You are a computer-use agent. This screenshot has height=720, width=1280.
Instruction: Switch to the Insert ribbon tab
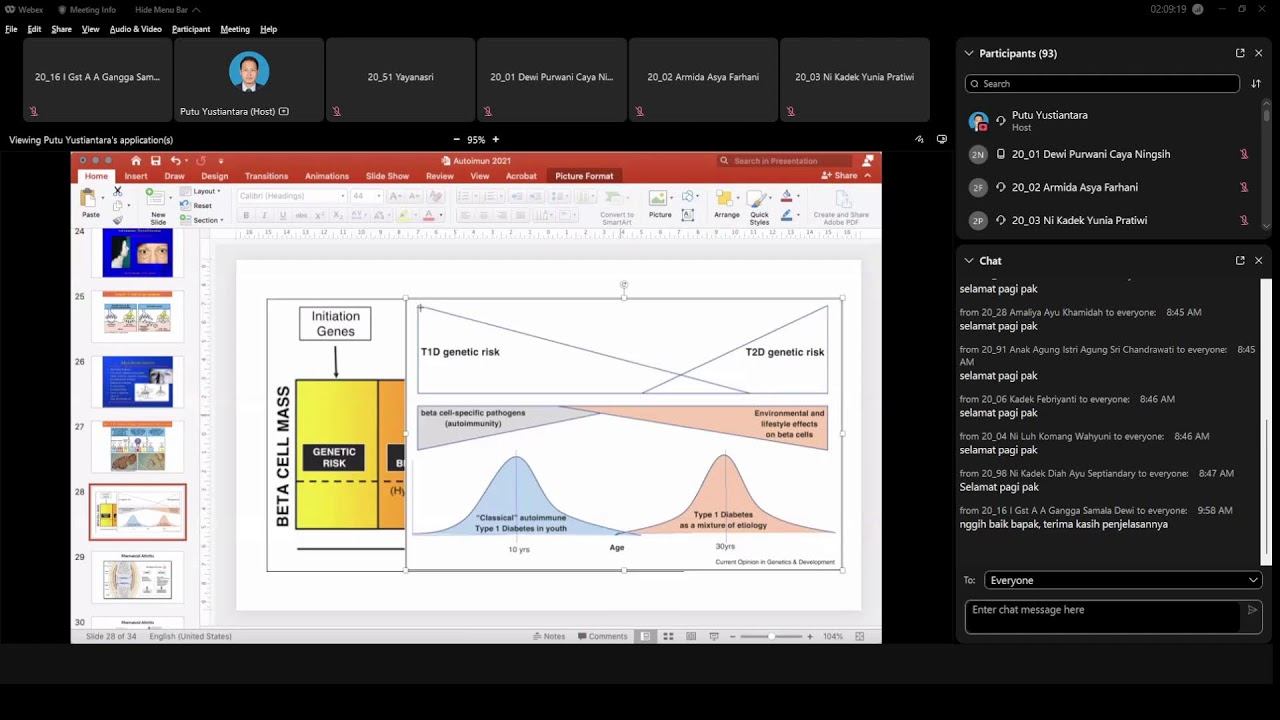tap(136, 176)
